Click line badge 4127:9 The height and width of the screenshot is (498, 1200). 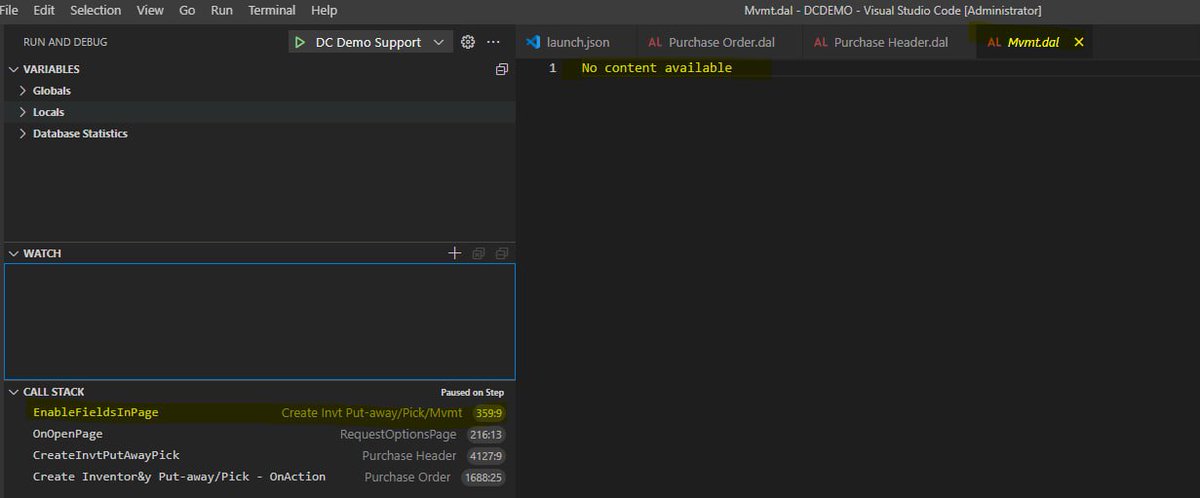[x=485, y=455]
